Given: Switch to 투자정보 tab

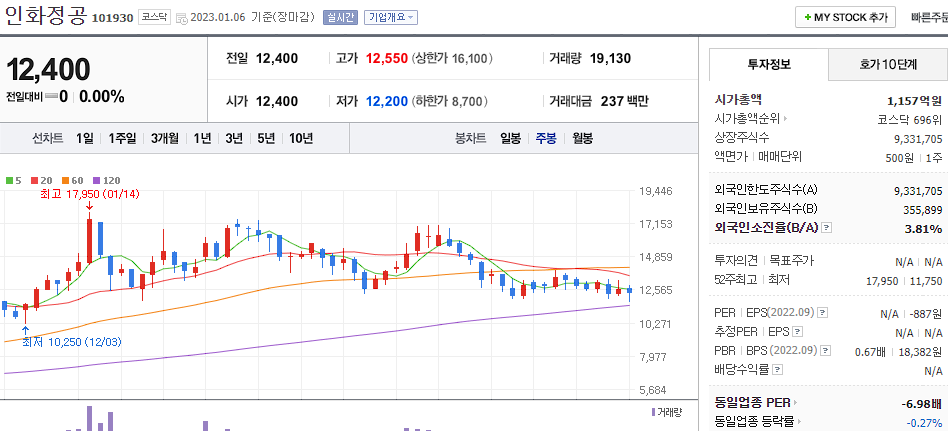Looking at the screenshot, I should click(x=769, y=65).
